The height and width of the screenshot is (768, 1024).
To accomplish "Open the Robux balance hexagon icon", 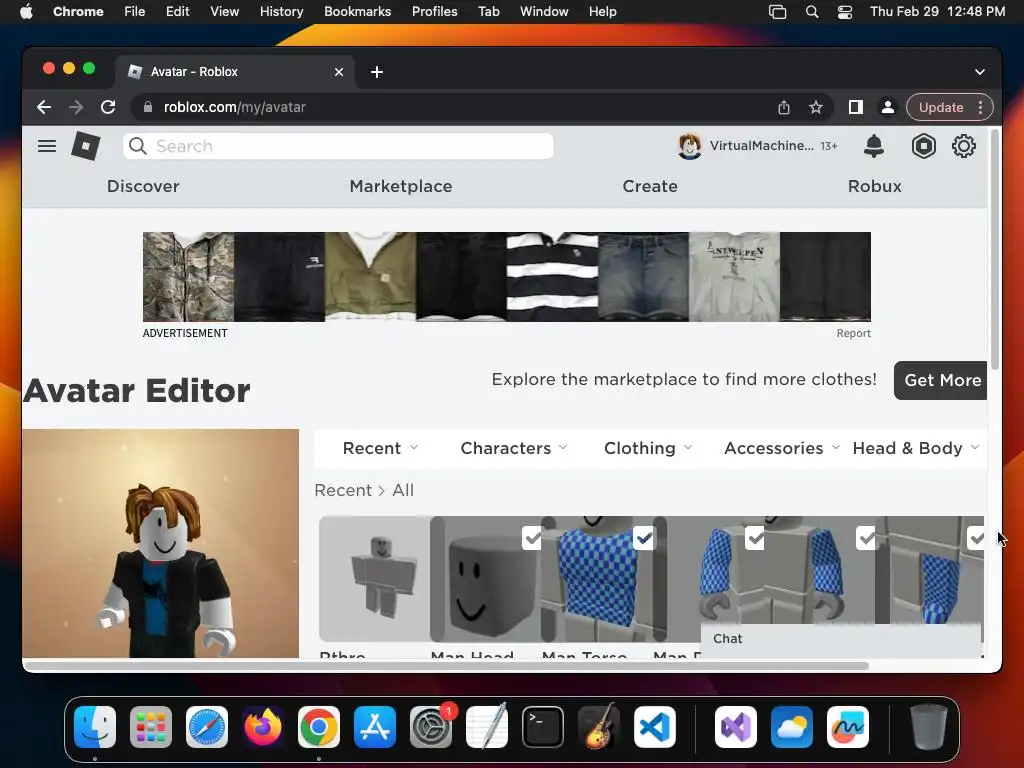I will click(923, 146).
